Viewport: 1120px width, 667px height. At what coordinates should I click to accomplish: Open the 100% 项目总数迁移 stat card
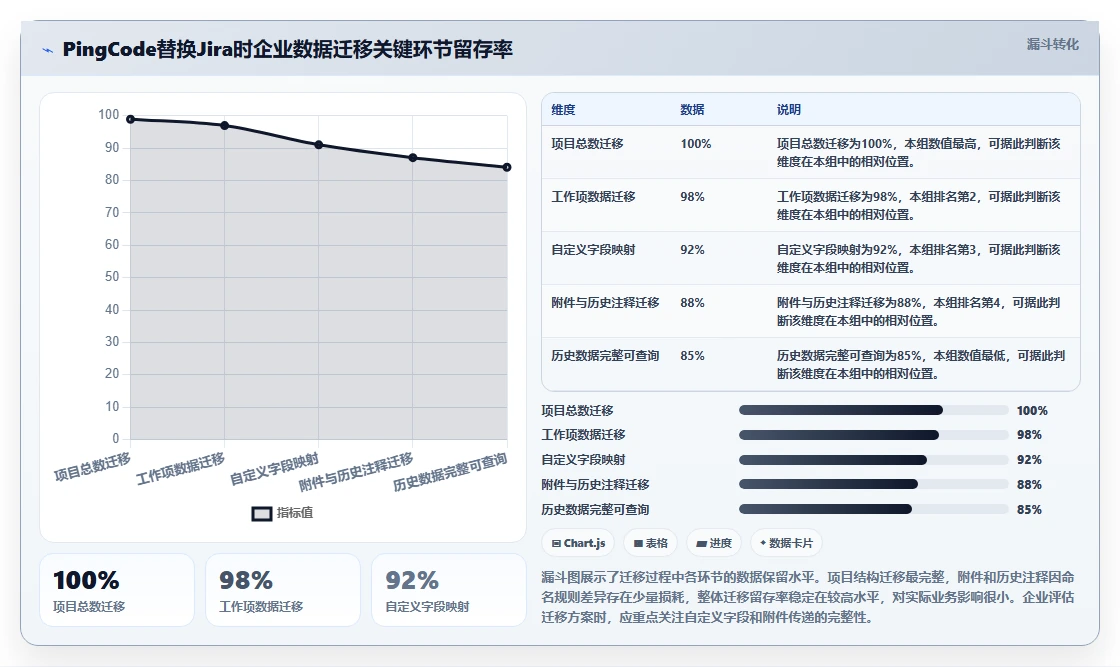117,591
